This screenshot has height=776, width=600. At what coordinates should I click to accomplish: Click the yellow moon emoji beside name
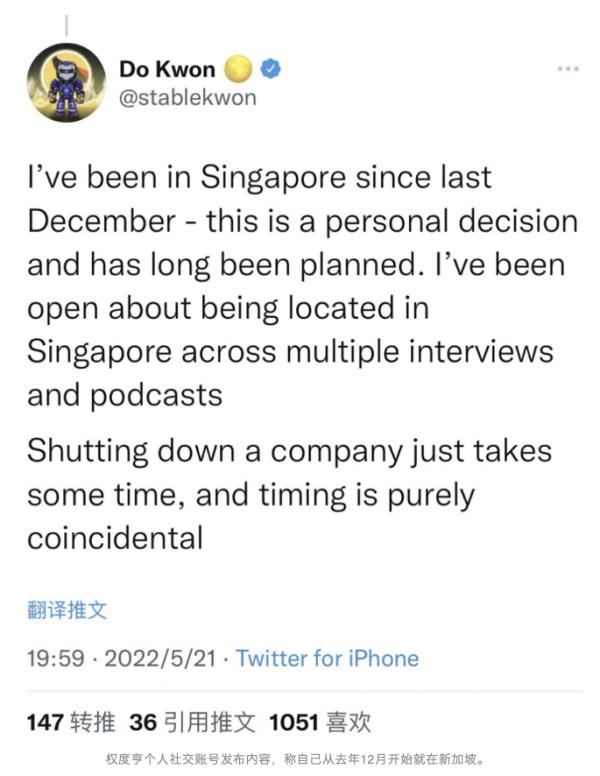tap(238, 69)
